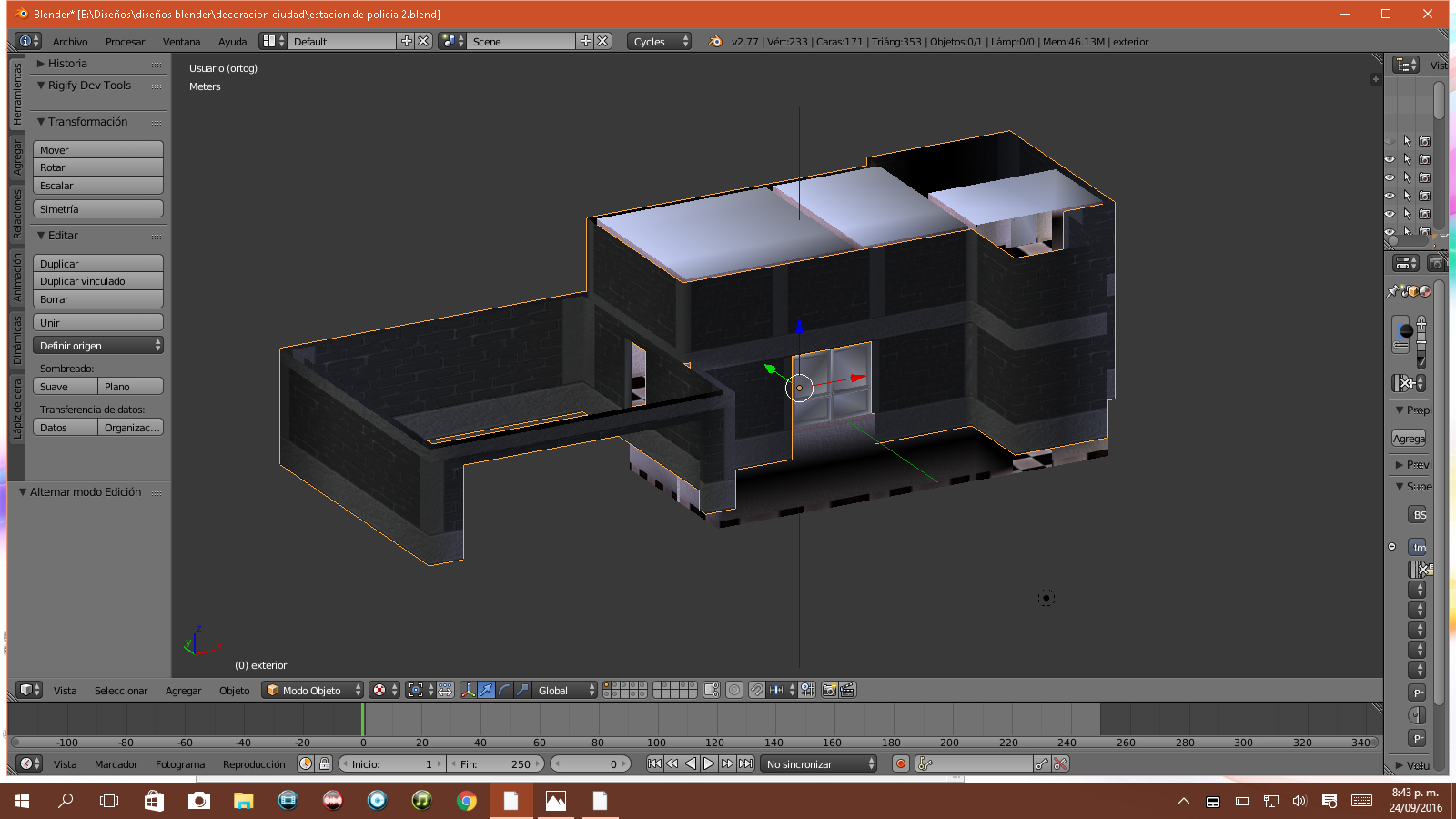Open the Modo Objeto mode dropdown
Viewport: 1456px width, 819px height.
pos(313,690)
